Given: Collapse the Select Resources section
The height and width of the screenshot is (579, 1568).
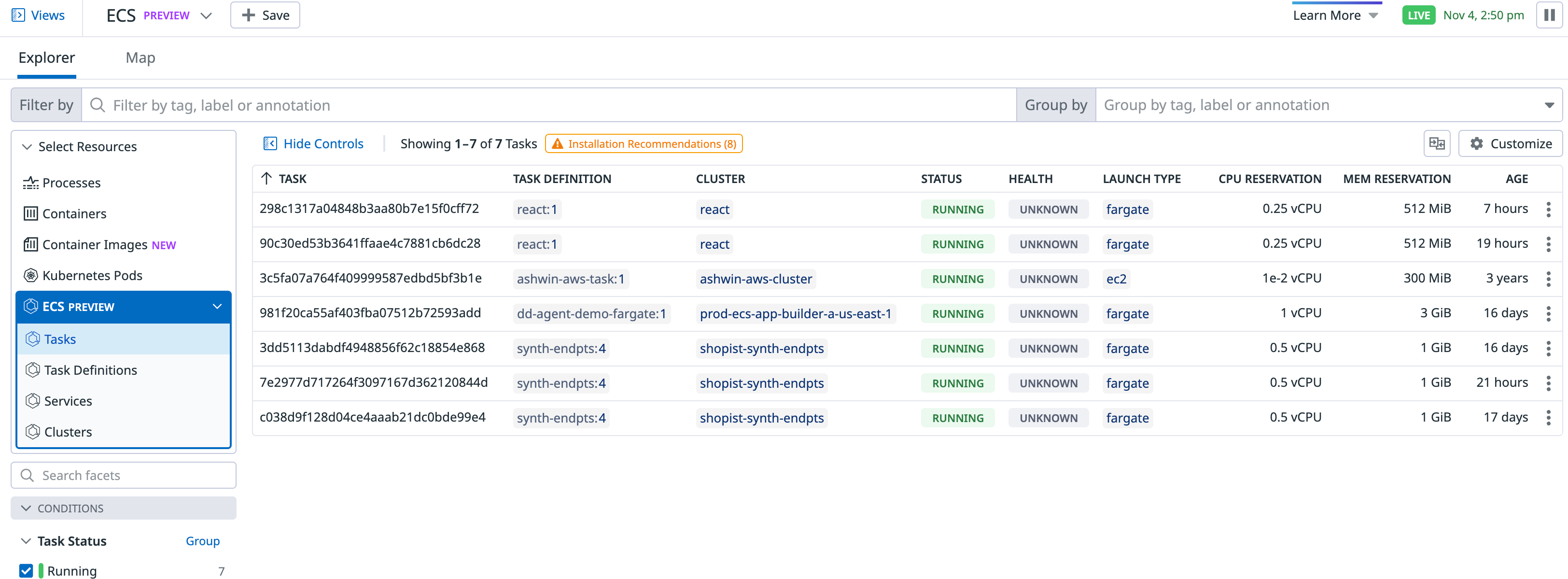Looking at the screenshot, I should 27,147.
